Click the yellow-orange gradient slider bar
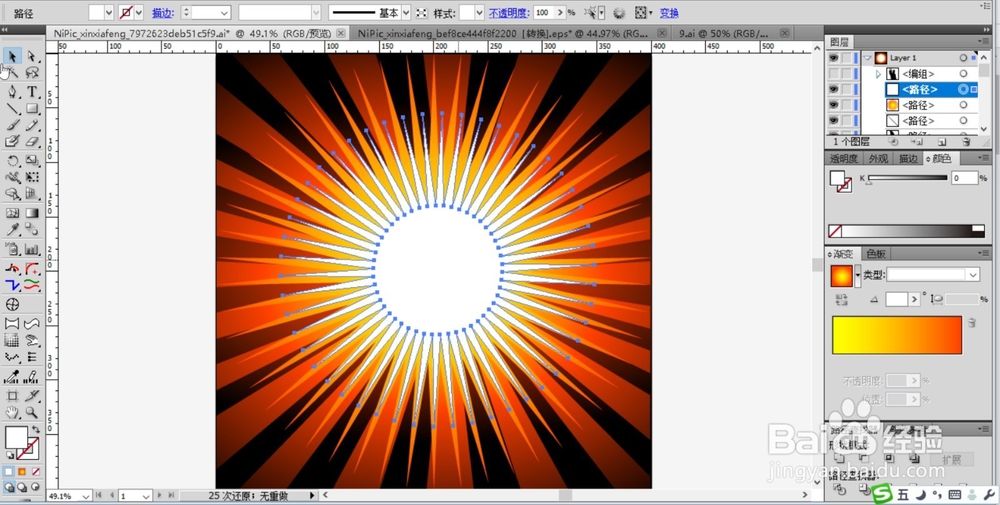 click(x=897, y=335)
